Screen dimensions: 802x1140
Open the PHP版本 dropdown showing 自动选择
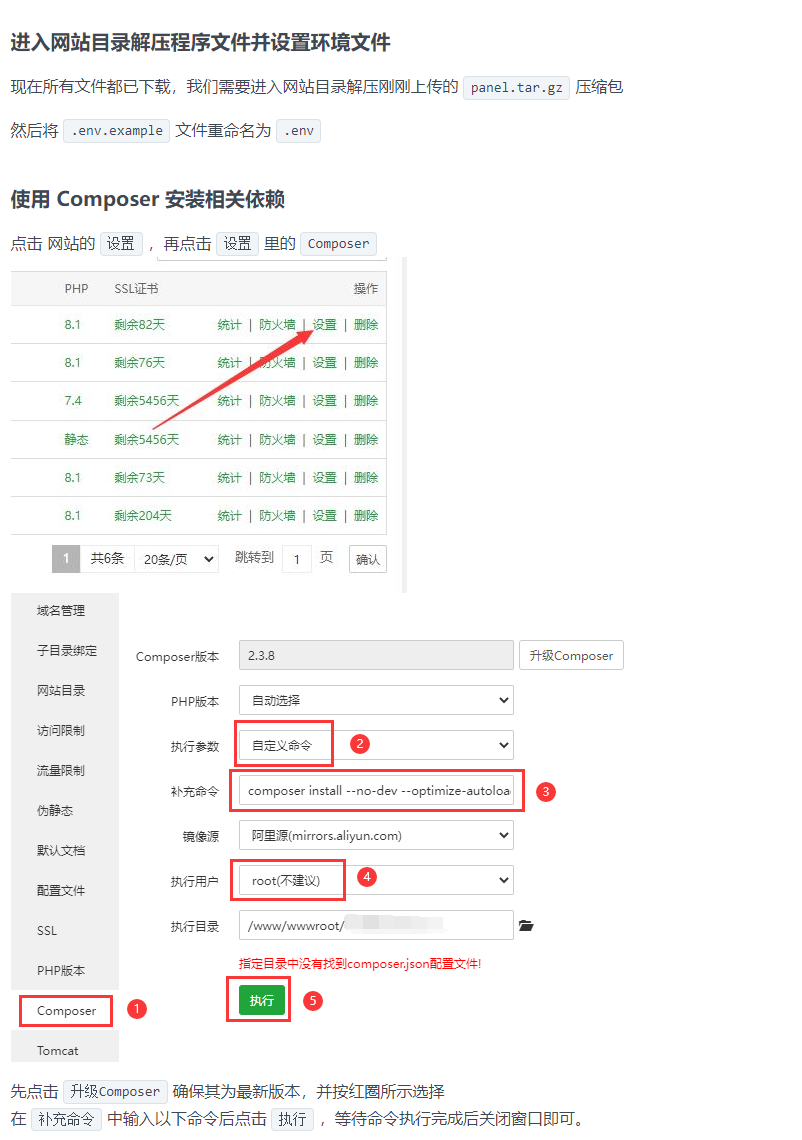(376, 700)
